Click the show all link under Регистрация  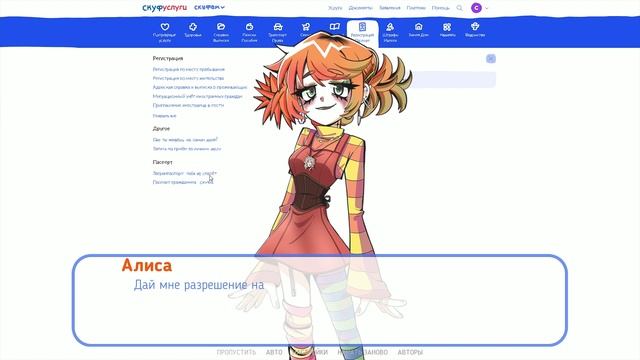point(164,116)
